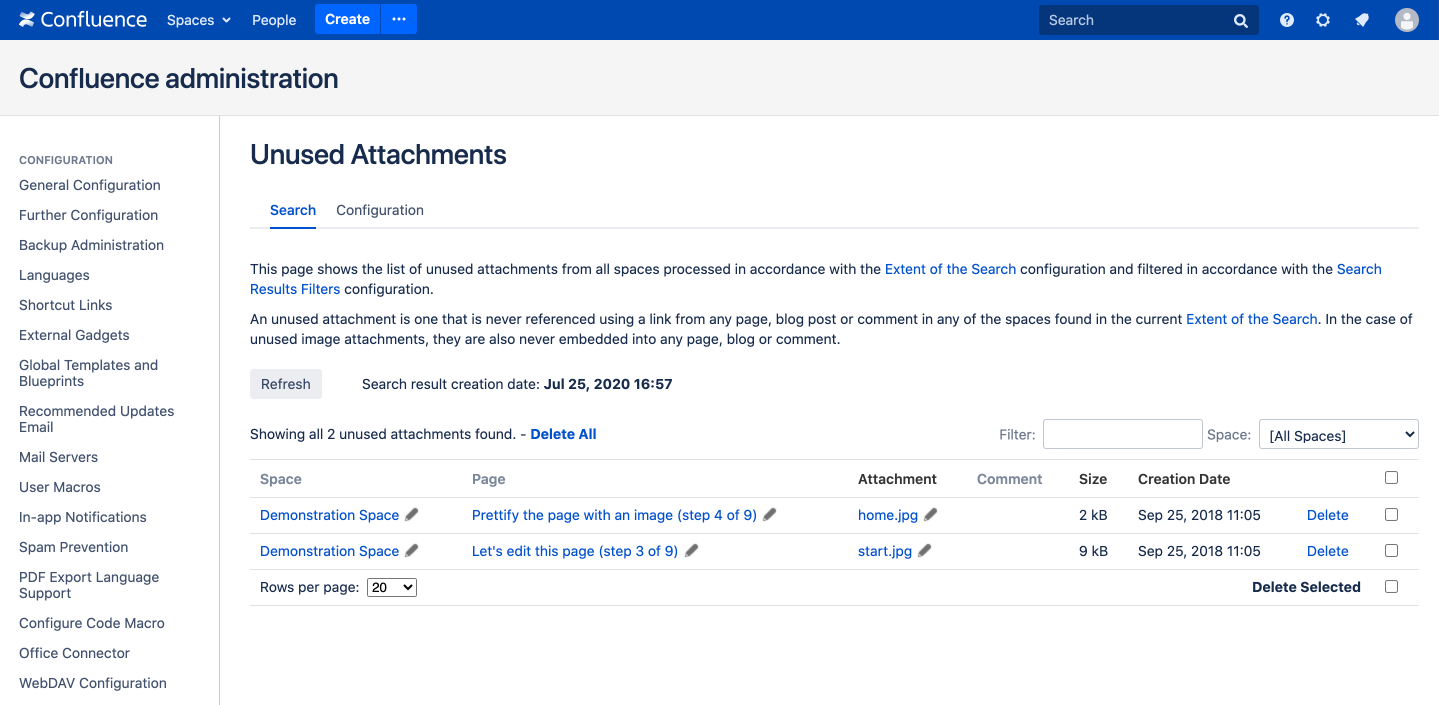Click pencil beside Let's edit this page
Screen dimensions: 1439x705
coord(691,550)
